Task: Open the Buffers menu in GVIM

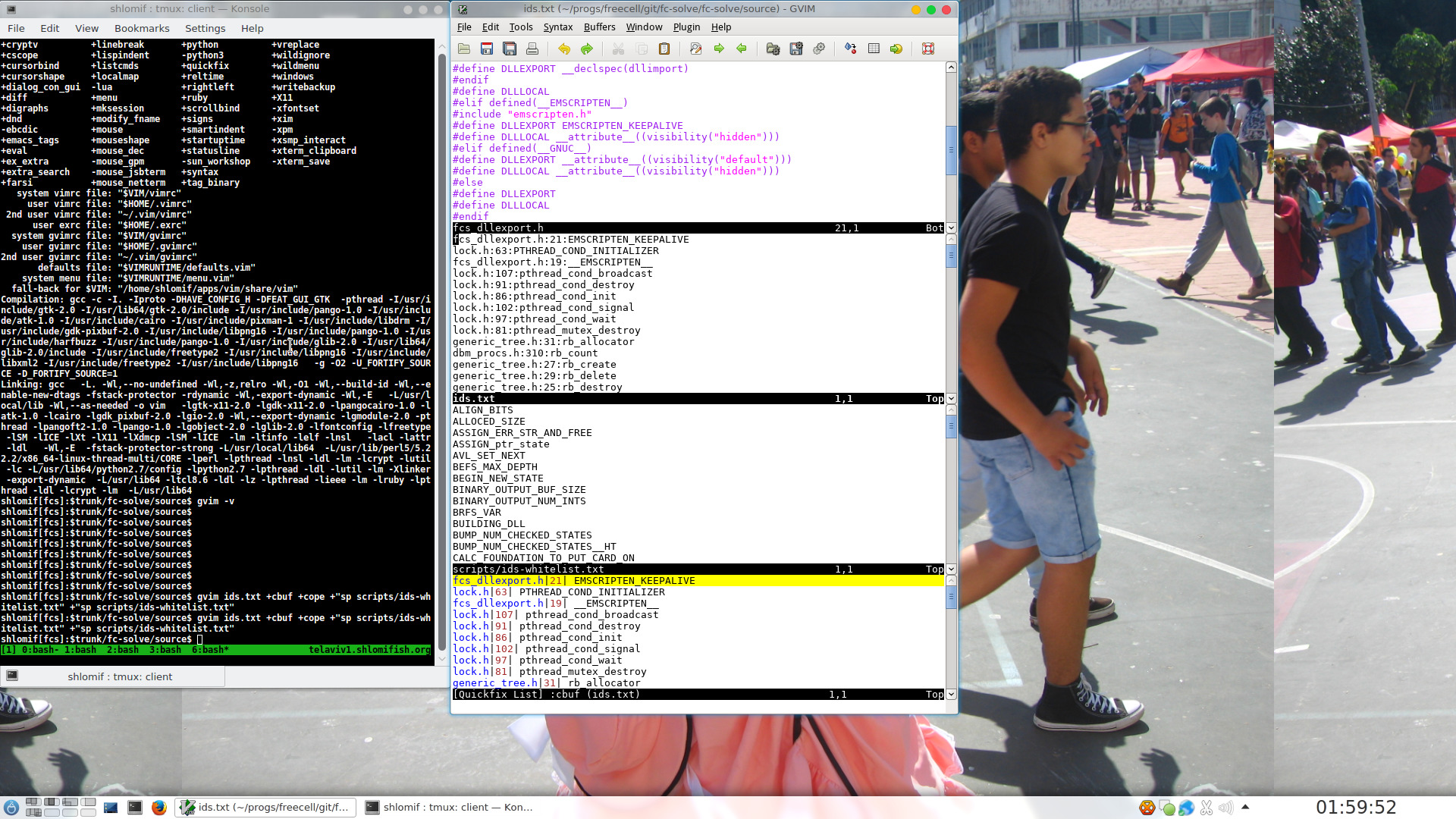Action: pyautogui.click(x=600, y=27)
